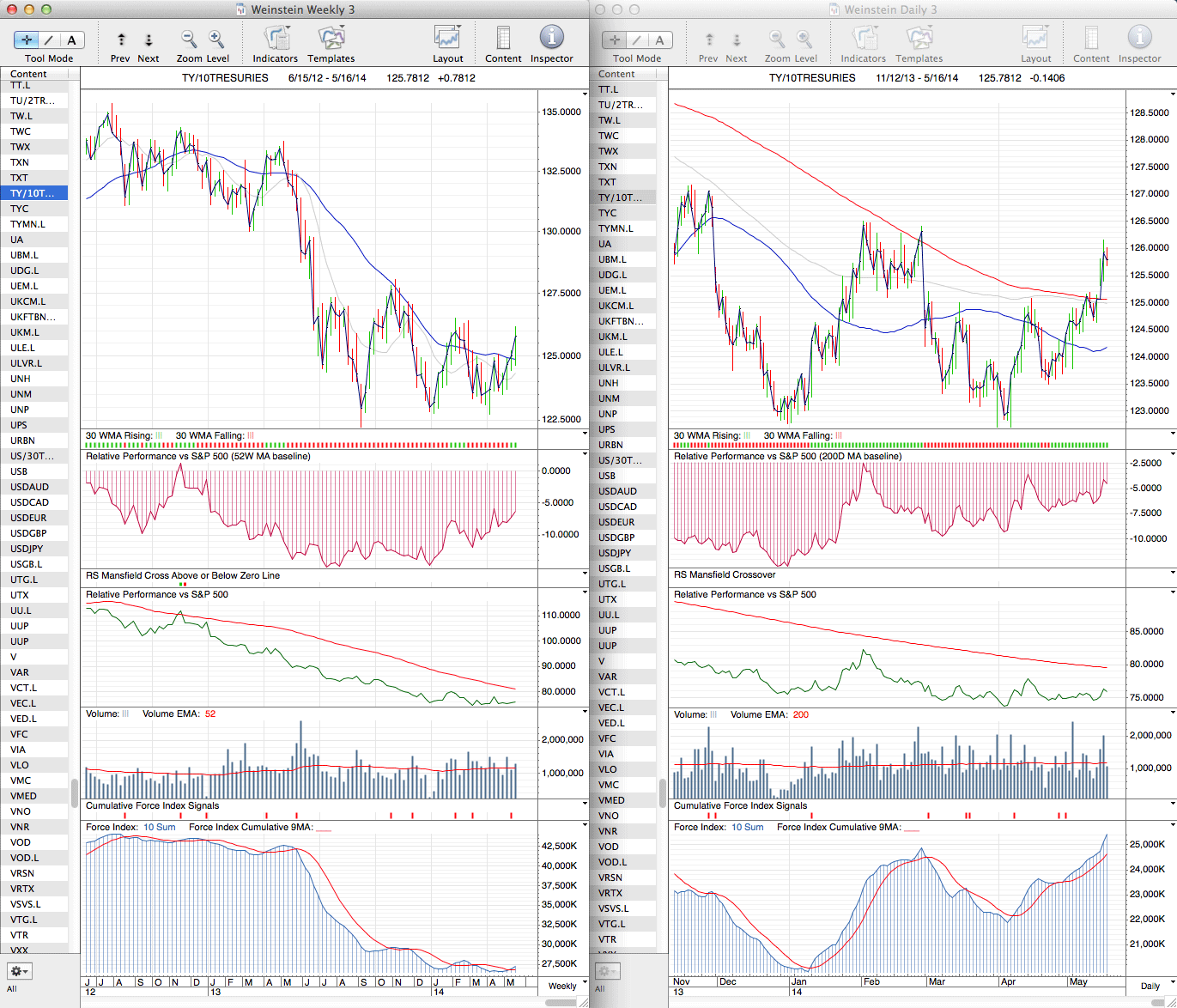The width and height of the screenshot is (1177, 1008).
Task: Click the zoom out magnifier in Weekly window
Action: [x=188, y=39]
